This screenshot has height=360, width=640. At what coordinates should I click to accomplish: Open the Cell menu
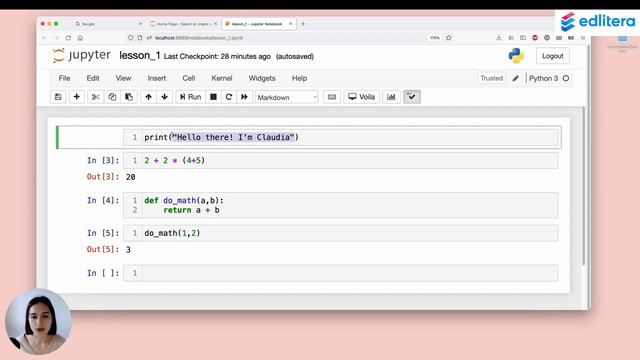coord(189,78)
